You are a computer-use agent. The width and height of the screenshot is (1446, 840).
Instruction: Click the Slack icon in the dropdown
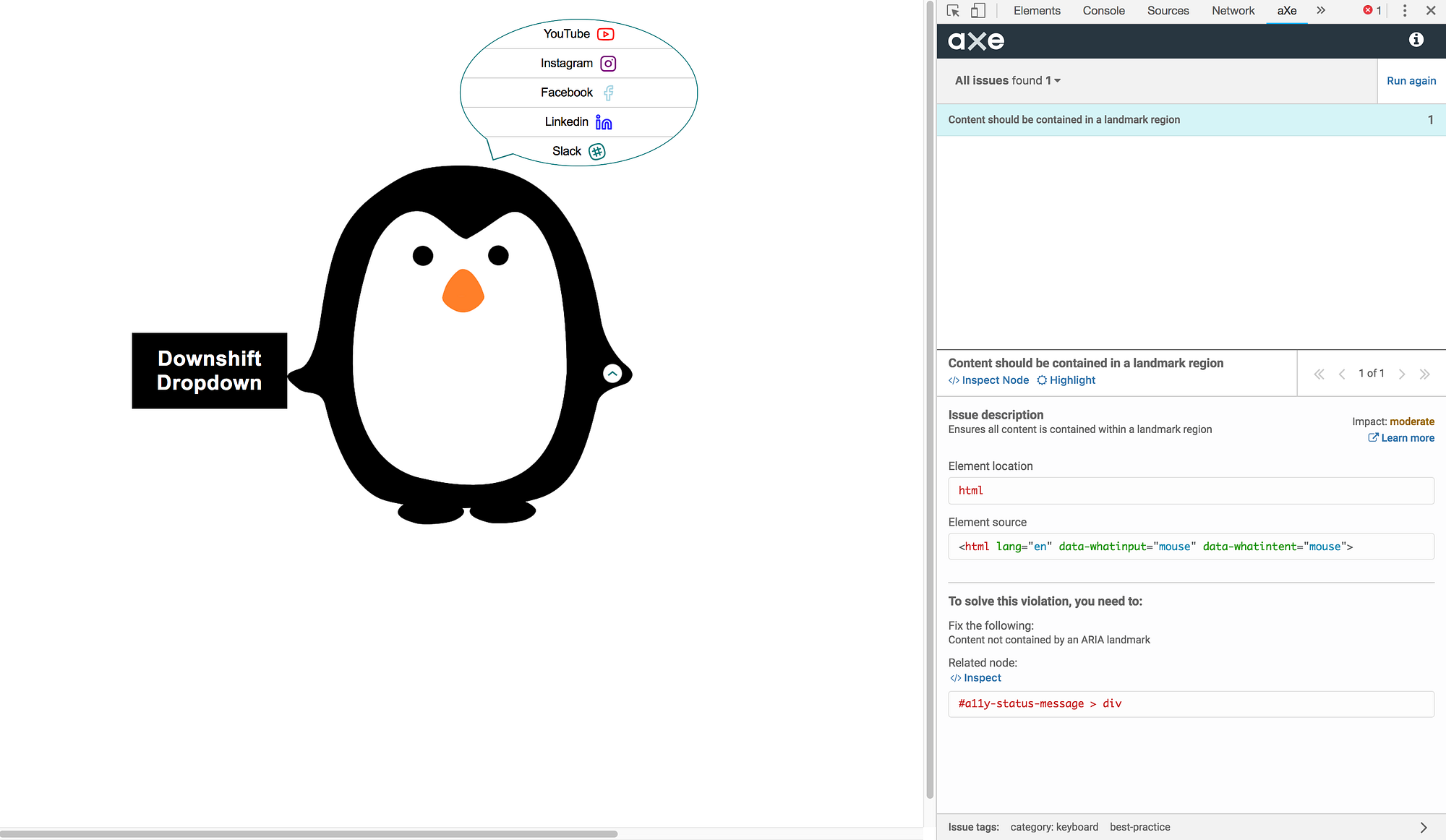tap(597, 151)
